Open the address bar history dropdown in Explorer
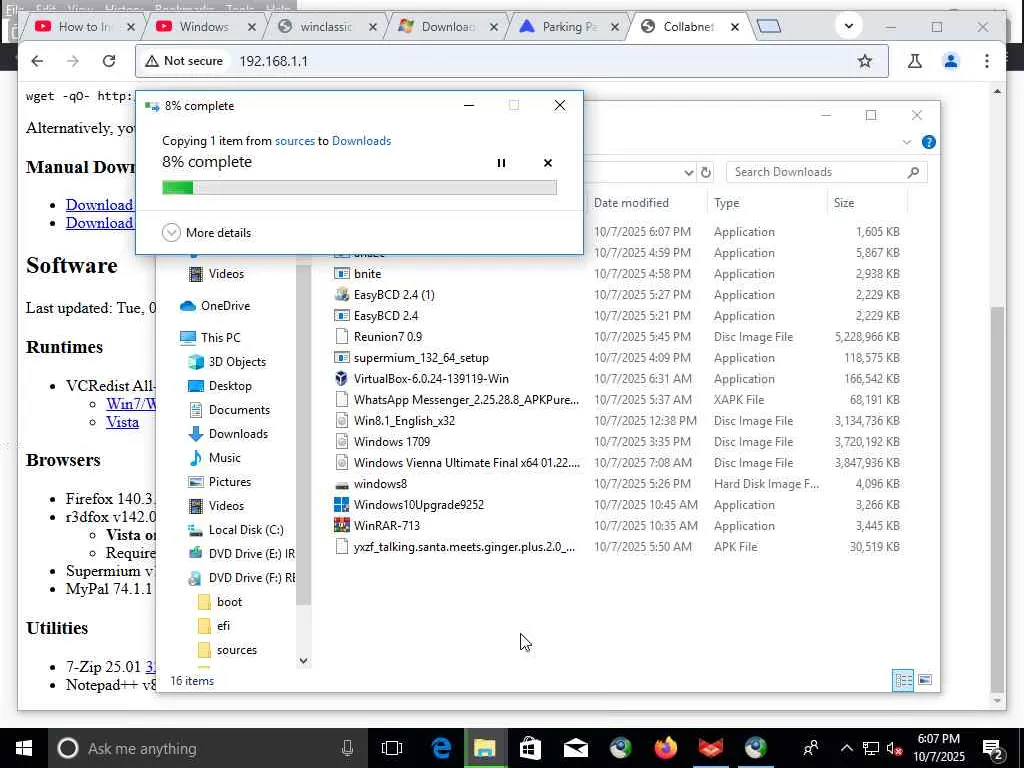1024x768 pixels. click(688, 172)
